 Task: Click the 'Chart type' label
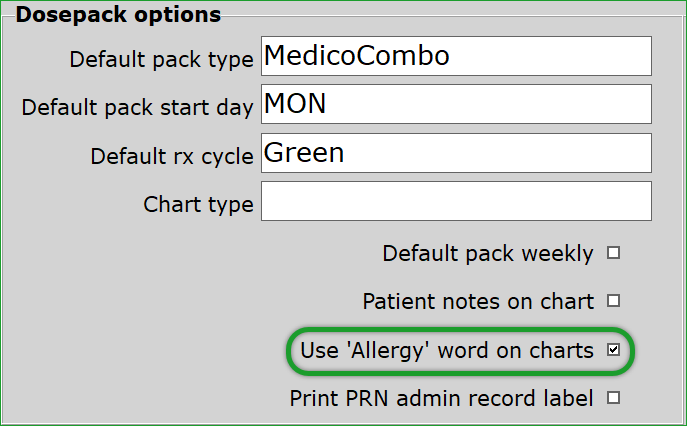[198, 205]
